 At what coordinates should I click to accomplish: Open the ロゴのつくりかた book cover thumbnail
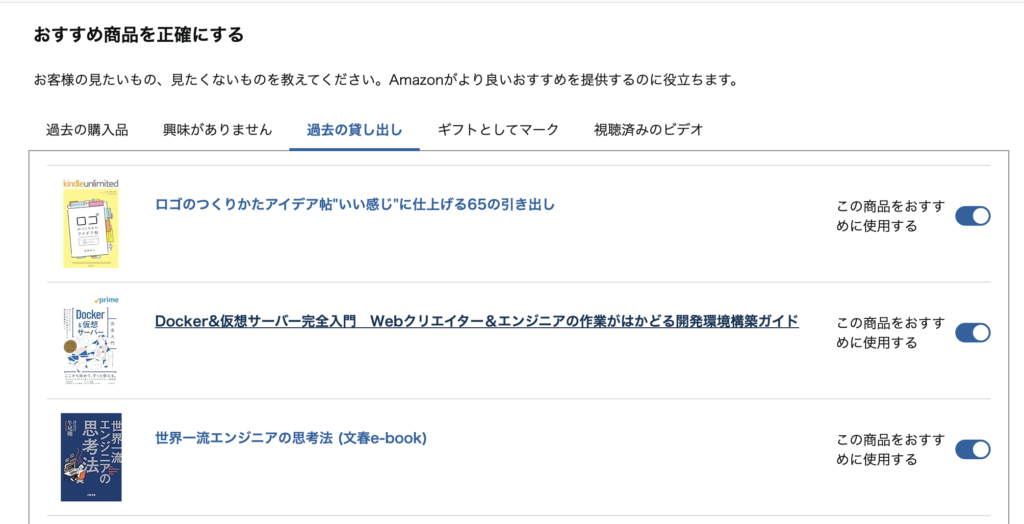[91, 230]
